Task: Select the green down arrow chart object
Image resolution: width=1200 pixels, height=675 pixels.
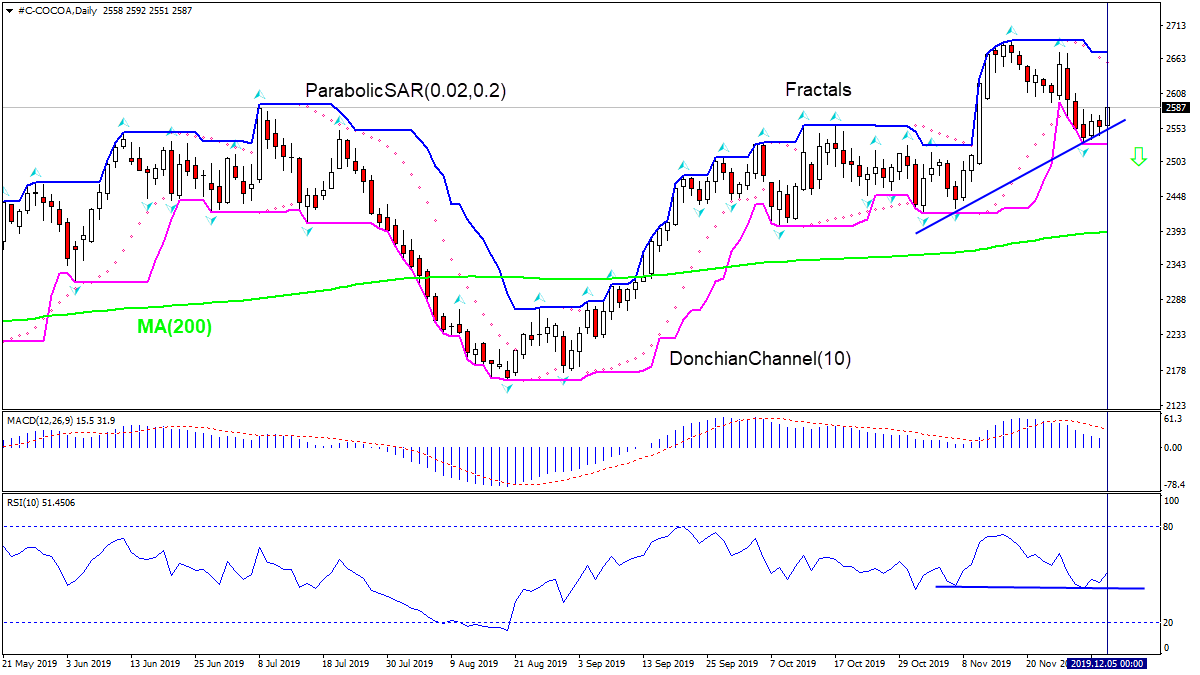Action: [x=1139, y=157]
